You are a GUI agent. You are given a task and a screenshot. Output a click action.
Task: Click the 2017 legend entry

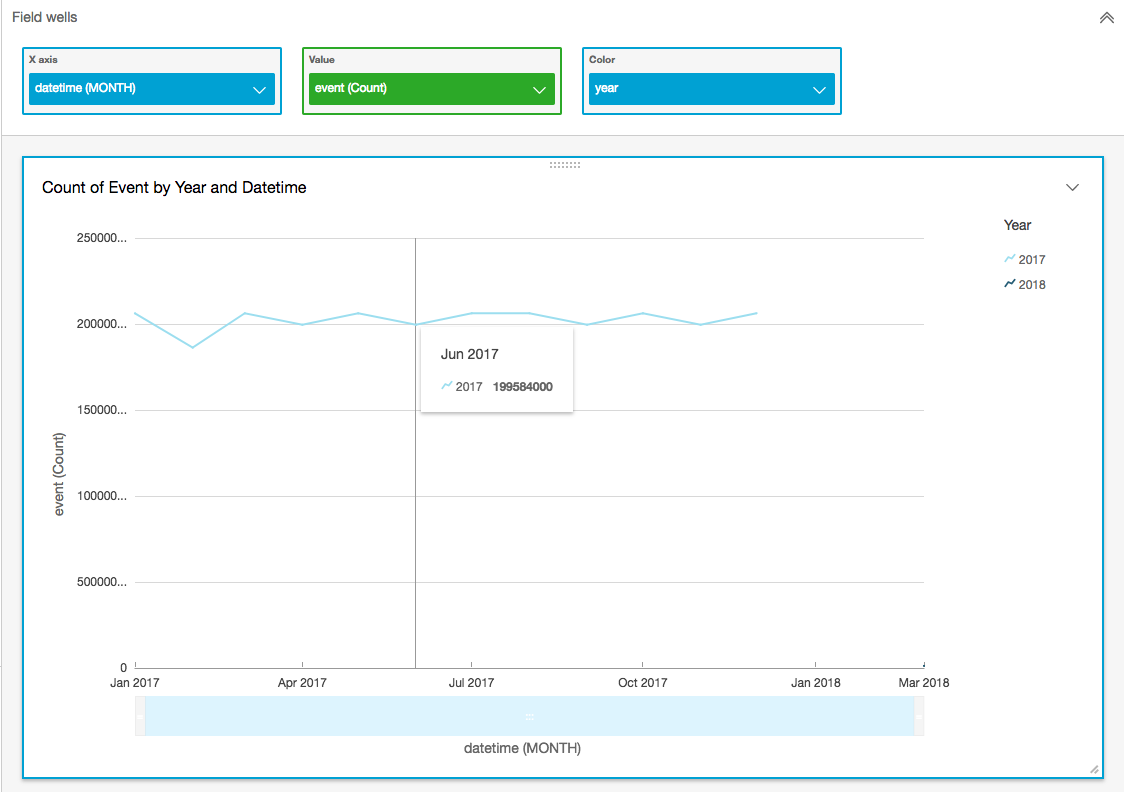click(1025, 259)
